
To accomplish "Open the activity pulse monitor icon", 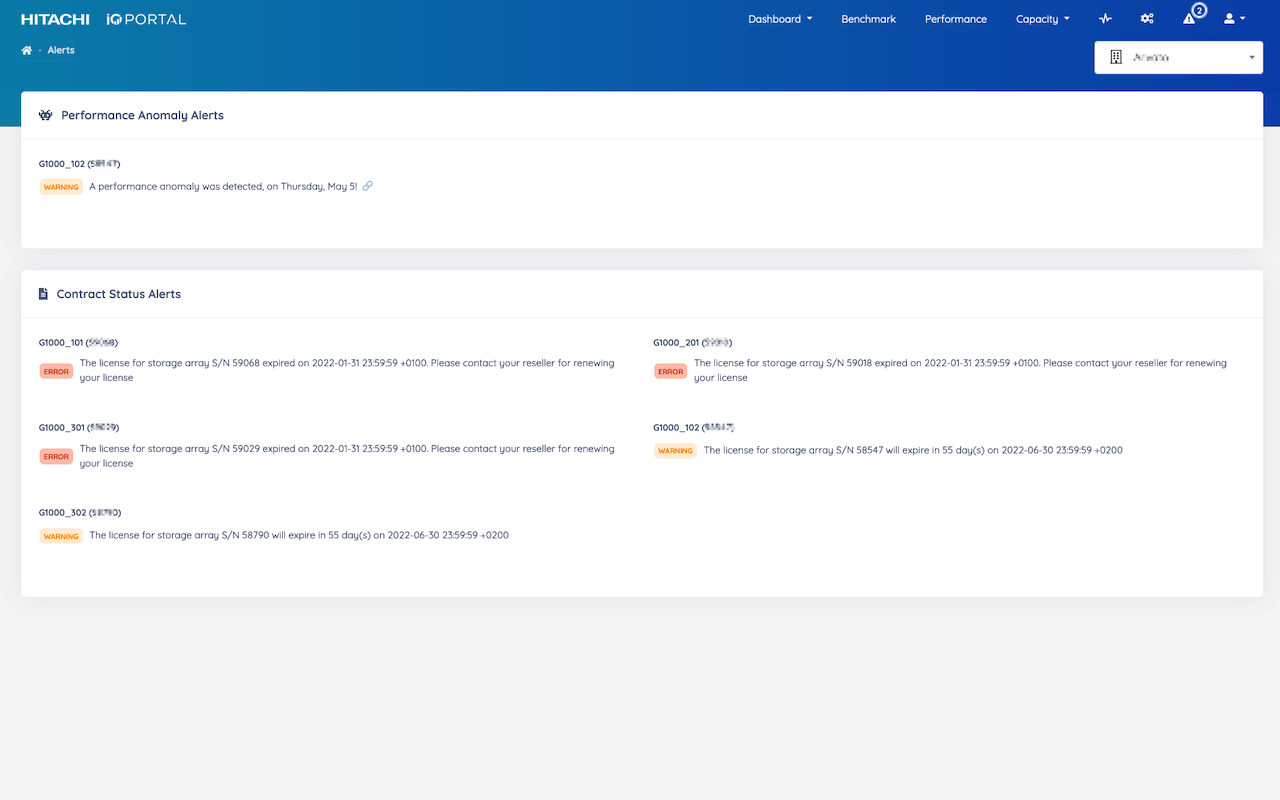I will point(1105,19).
